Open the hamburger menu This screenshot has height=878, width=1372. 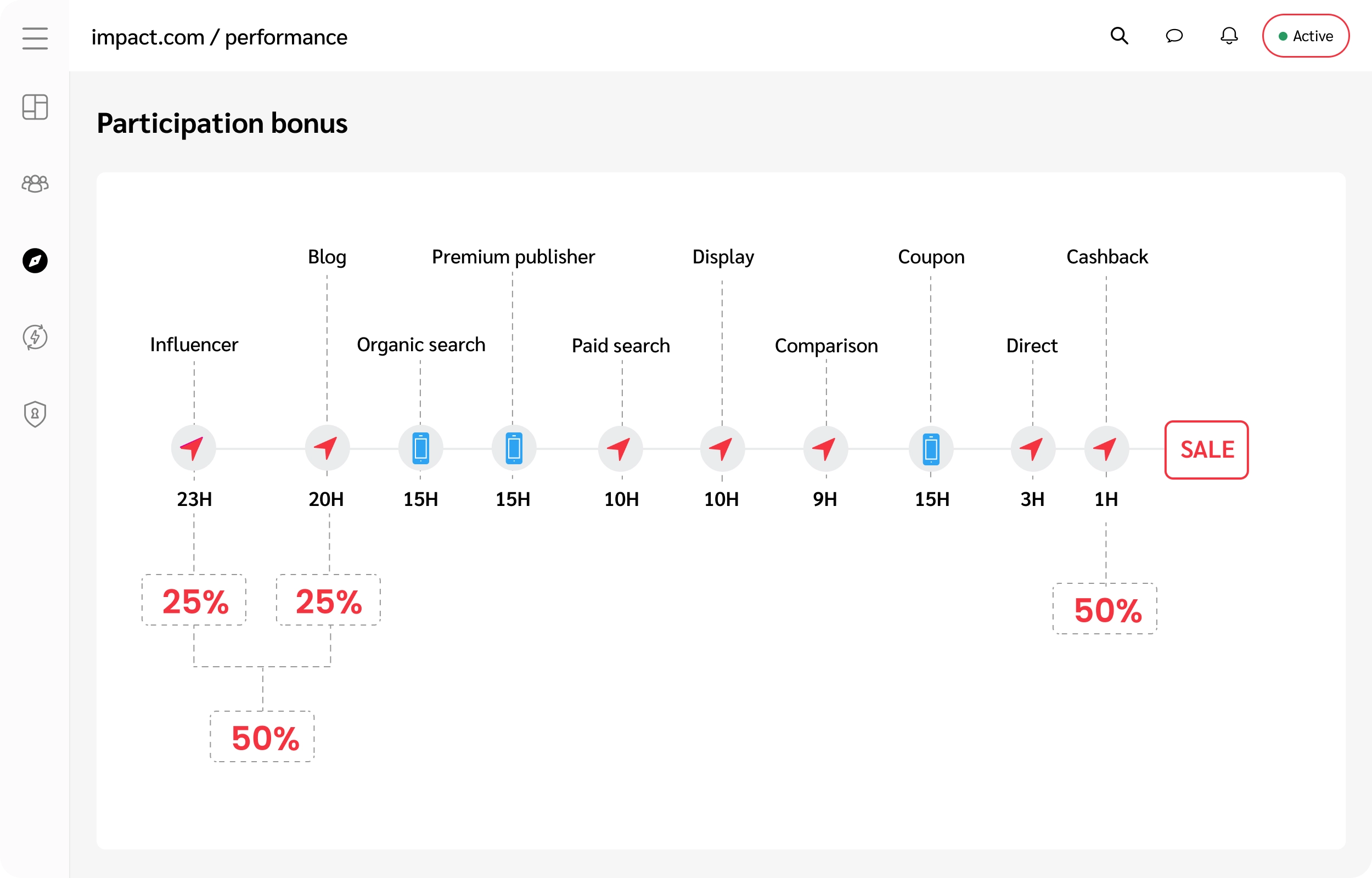(x=35, y=38)
